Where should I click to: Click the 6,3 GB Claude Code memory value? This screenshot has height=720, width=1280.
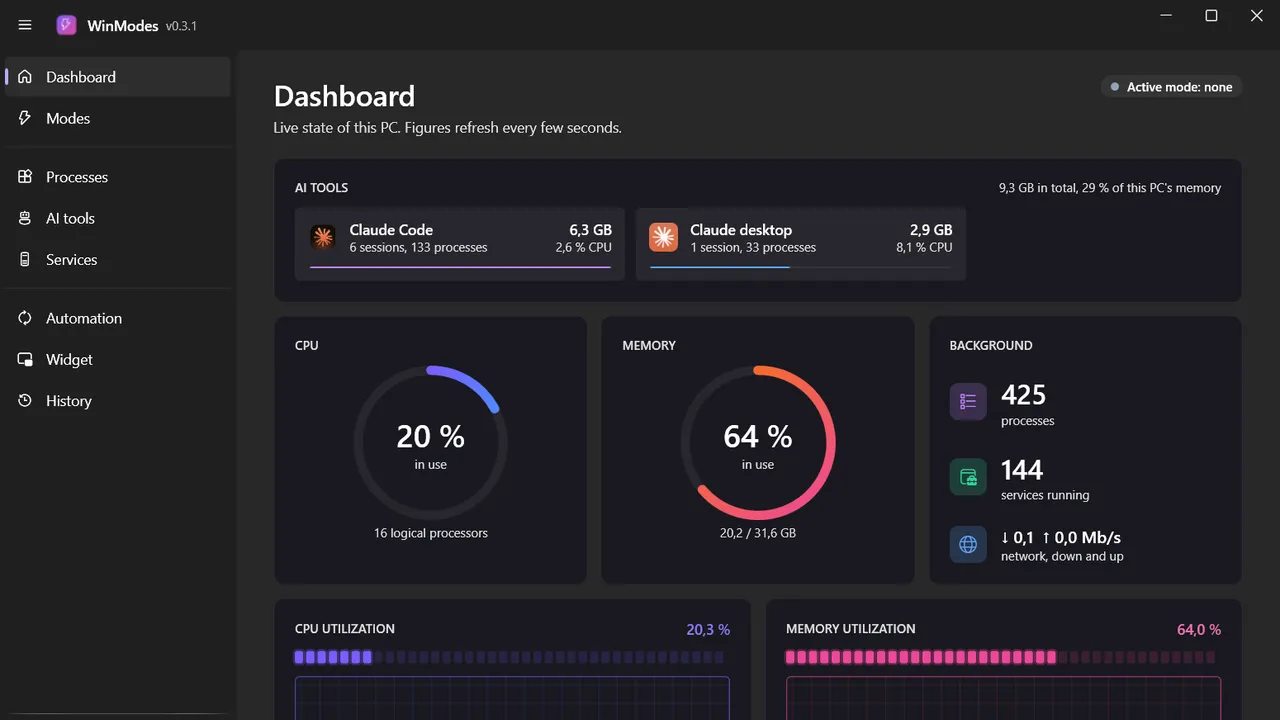point(590,230)
